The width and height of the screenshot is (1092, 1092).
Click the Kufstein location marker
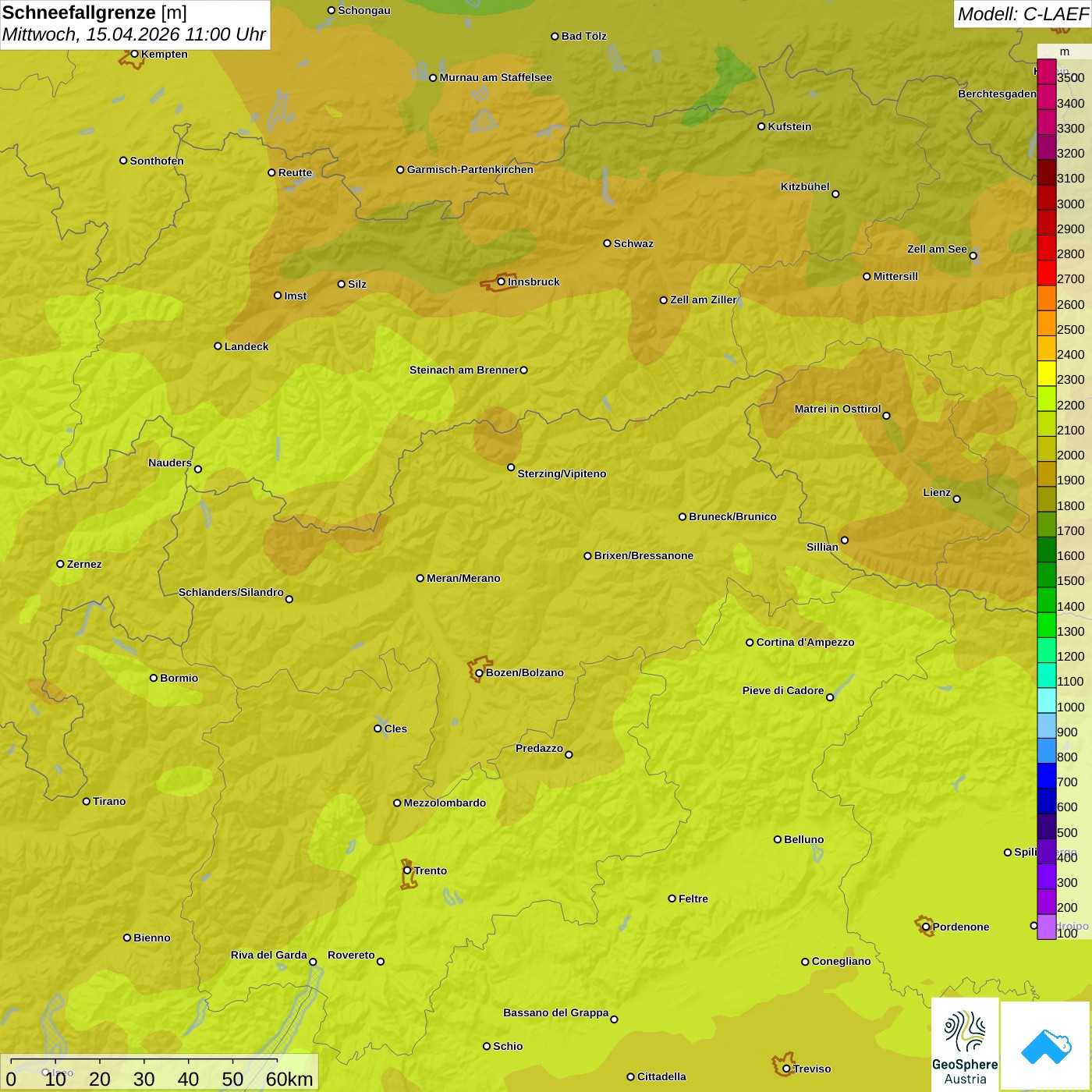pos(761,126)
